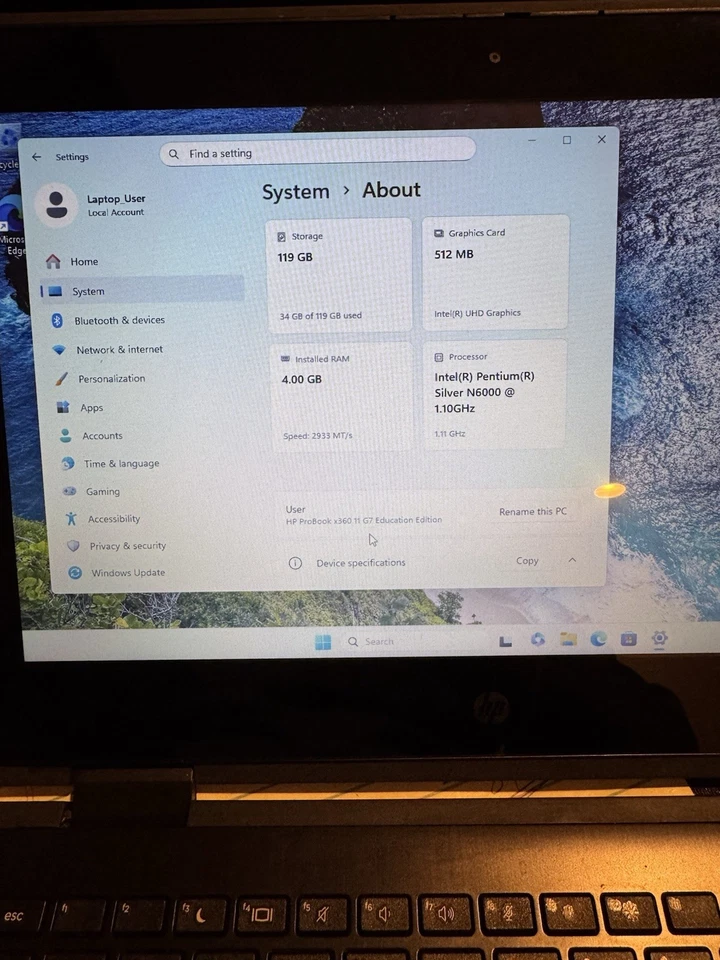The image size is (720, 960).
Task: Open the Processor Pentium Silver card
Action: pyautogui.click(x=493, y=394)
